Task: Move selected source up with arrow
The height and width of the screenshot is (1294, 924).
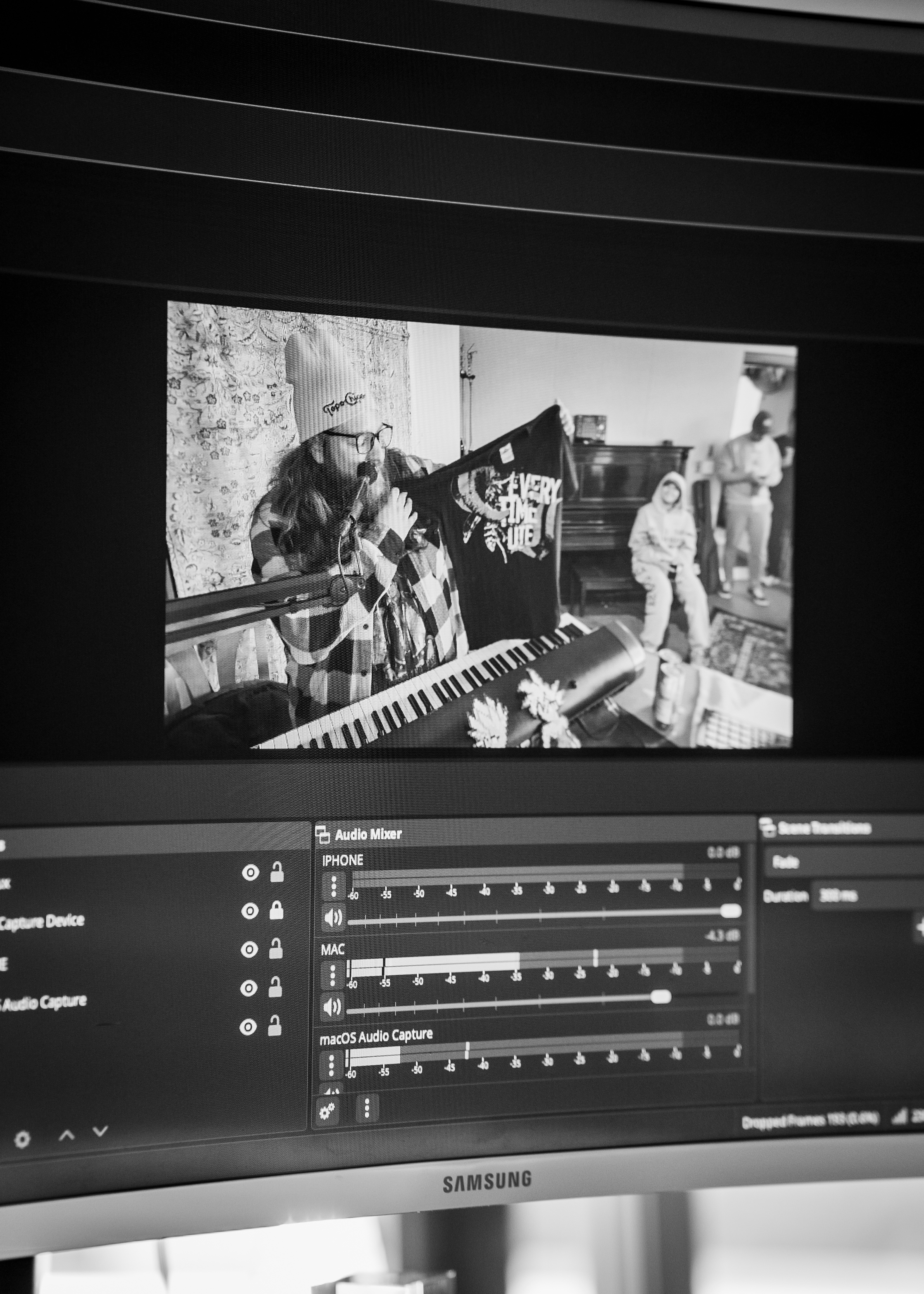Action: 67,1136
